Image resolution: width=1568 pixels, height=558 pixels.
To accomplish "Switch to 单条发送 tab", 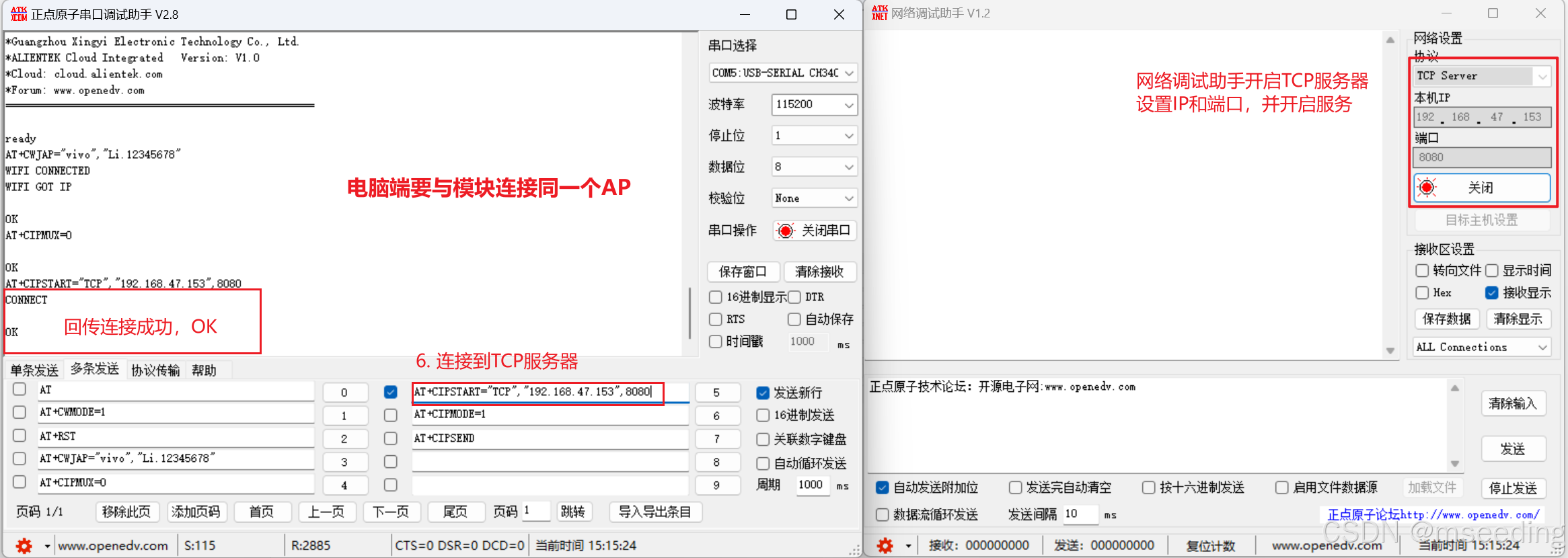I will [x=34, y=370].
